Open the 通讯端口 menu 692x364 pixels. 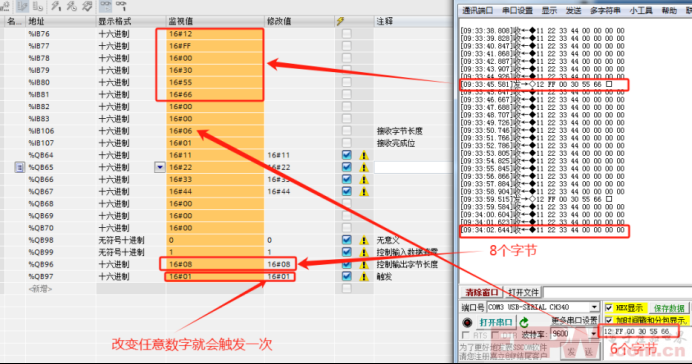tap(478, 11)
